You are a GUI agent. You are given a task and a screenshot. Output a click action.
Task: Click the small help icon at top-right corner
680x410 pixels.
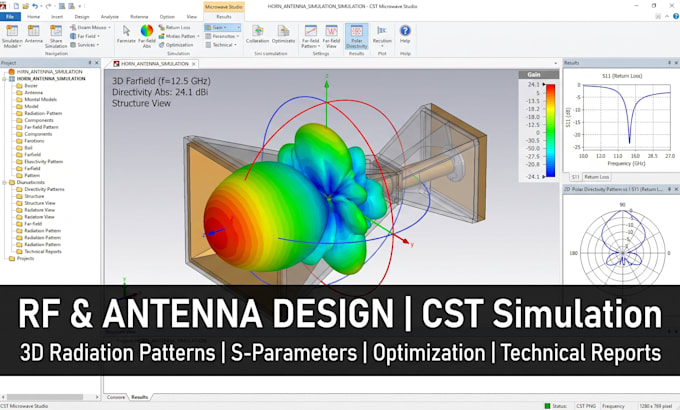pyautogui.click(x=676, y=16)
